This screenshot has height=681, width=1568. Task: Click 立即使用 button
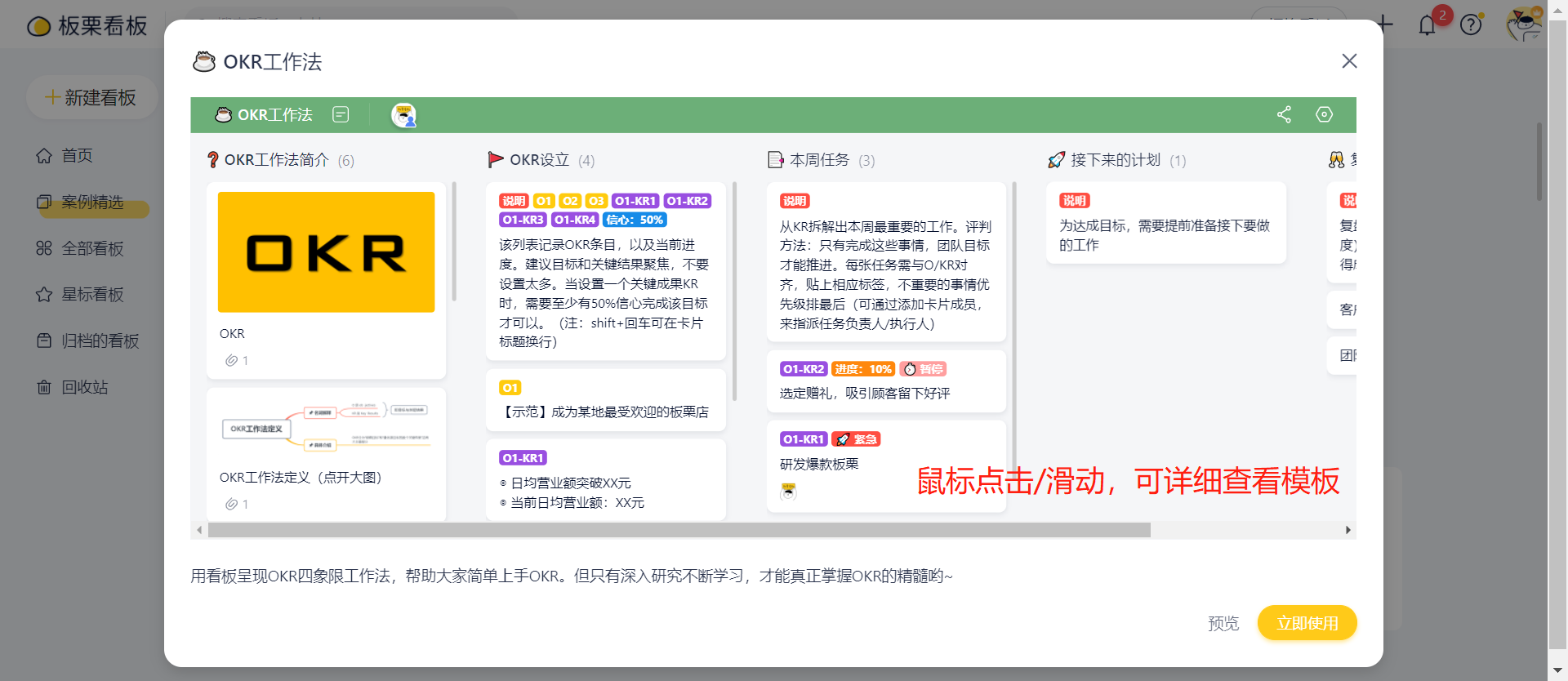(1307, 623)
